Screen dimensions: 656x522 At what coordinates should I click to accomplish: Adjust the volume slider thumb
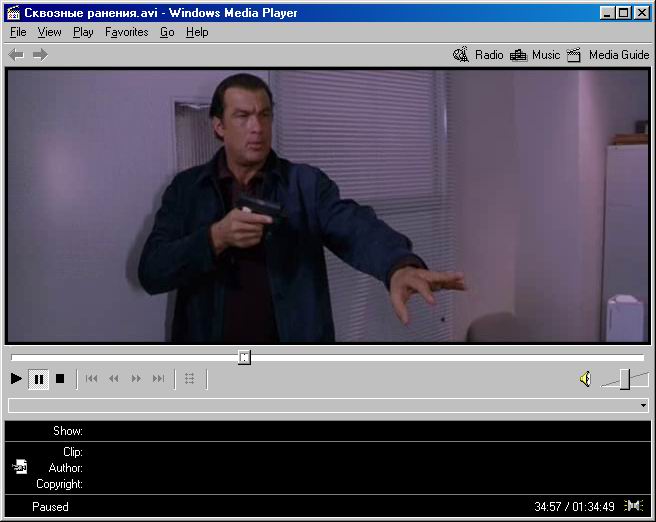coord(624,379)
